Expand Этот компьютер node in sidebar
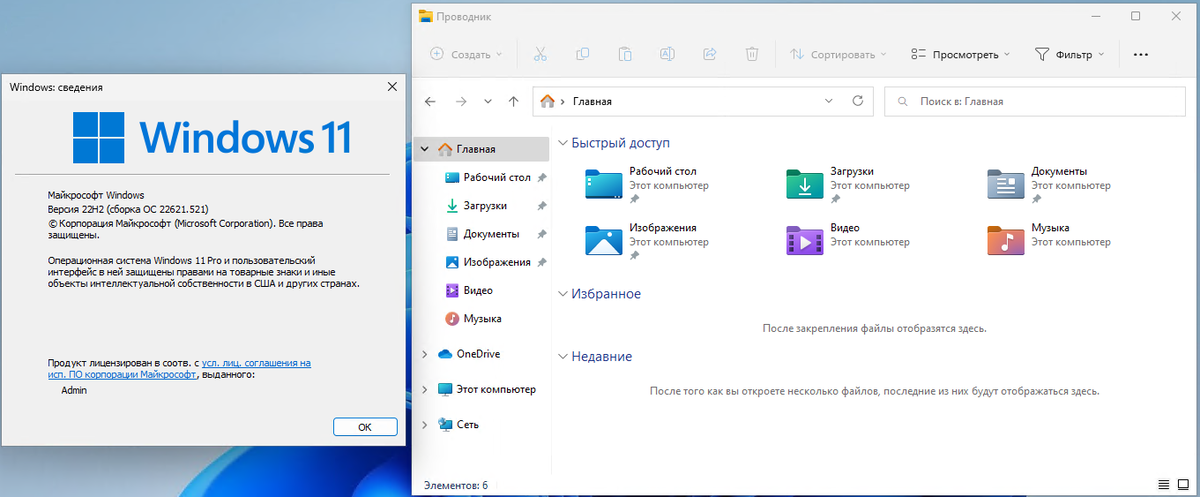Image resolution: width=1200 pixels, height=497 pixels. (425, 389)
